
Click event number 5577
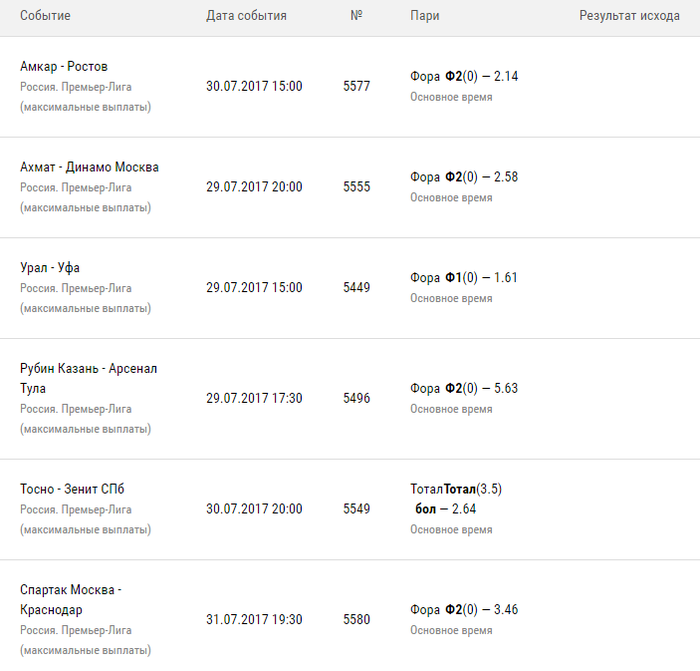tap(356, 87)
